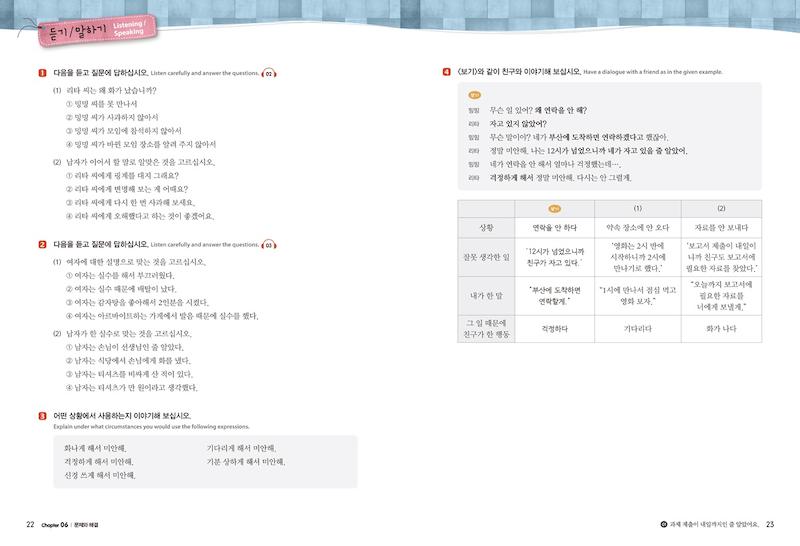The width and height of the screenshot is (800, 546).
Task: Click the table cell 연락을 안 하다
Action: [555, 228]
